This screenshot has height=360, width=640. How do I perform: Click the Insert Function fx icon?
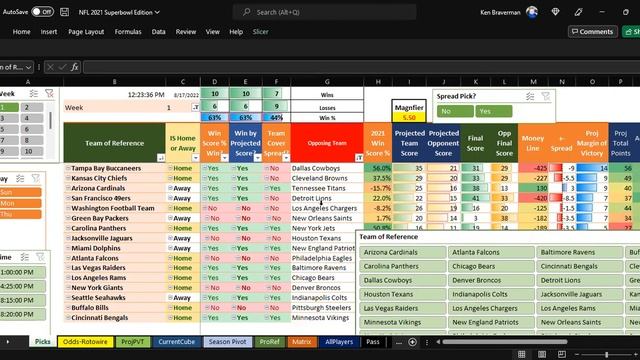(x=74, y=67)
